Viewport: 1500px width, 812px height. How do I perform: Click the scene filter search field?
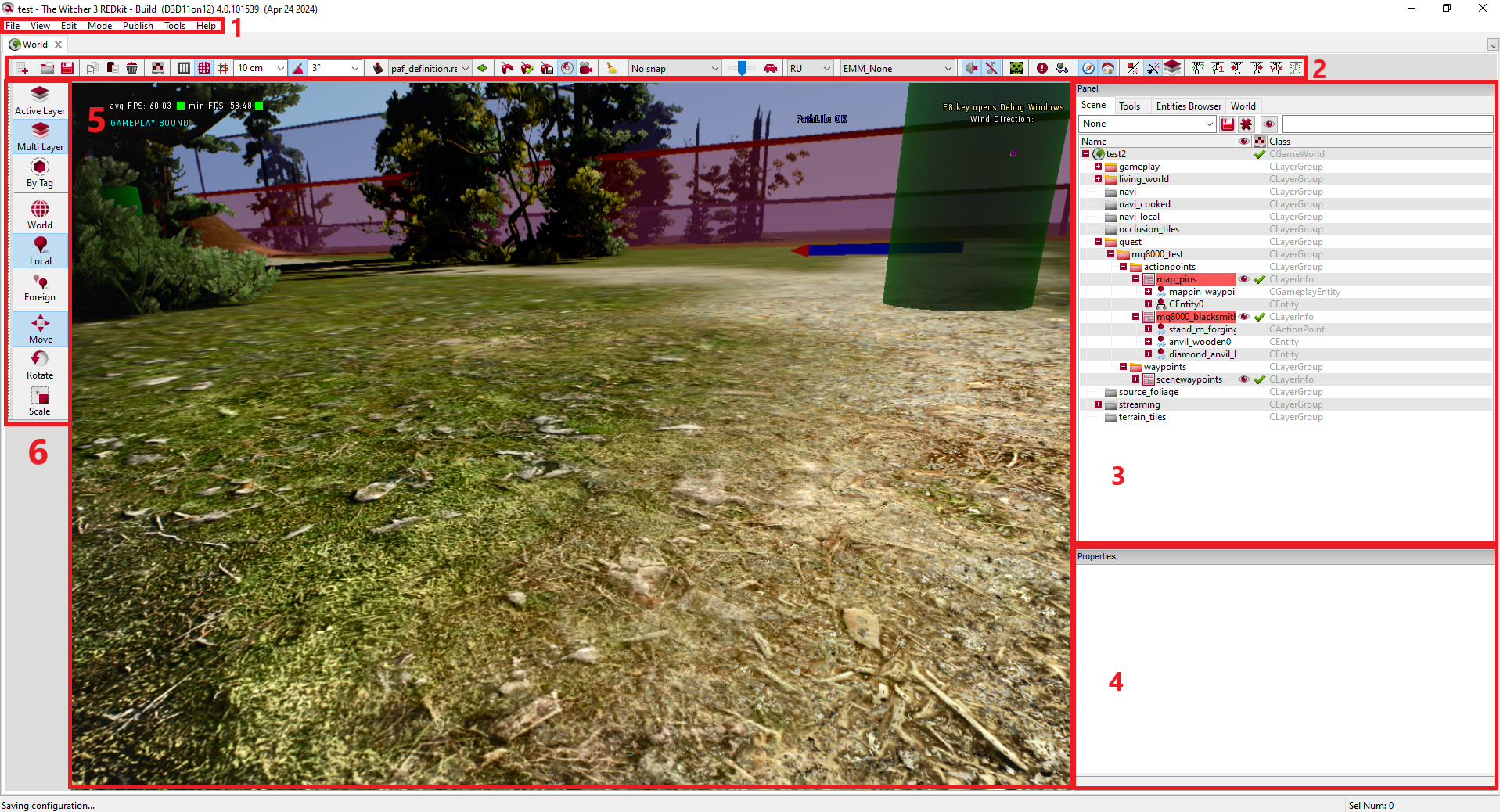click(x=1387, y=124)
